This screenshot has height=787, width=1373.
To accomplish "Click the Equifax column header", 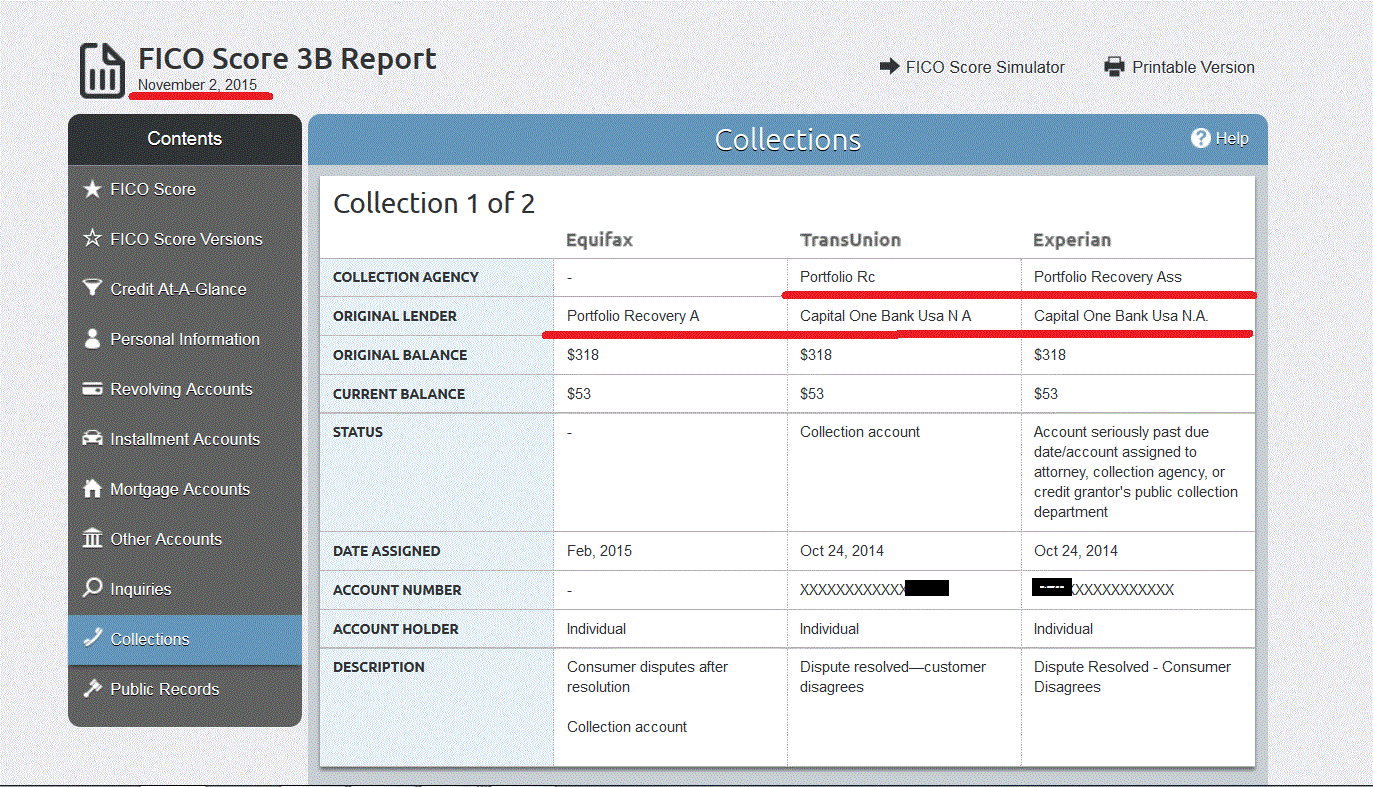I will pos(599,240).
